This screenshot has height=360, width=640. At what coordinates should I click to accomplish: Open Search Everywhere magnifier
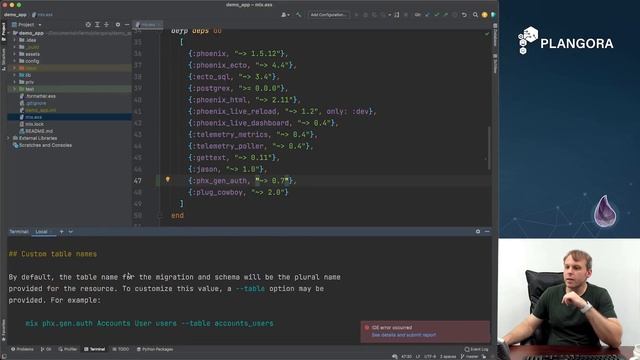(x=475, y=15)
